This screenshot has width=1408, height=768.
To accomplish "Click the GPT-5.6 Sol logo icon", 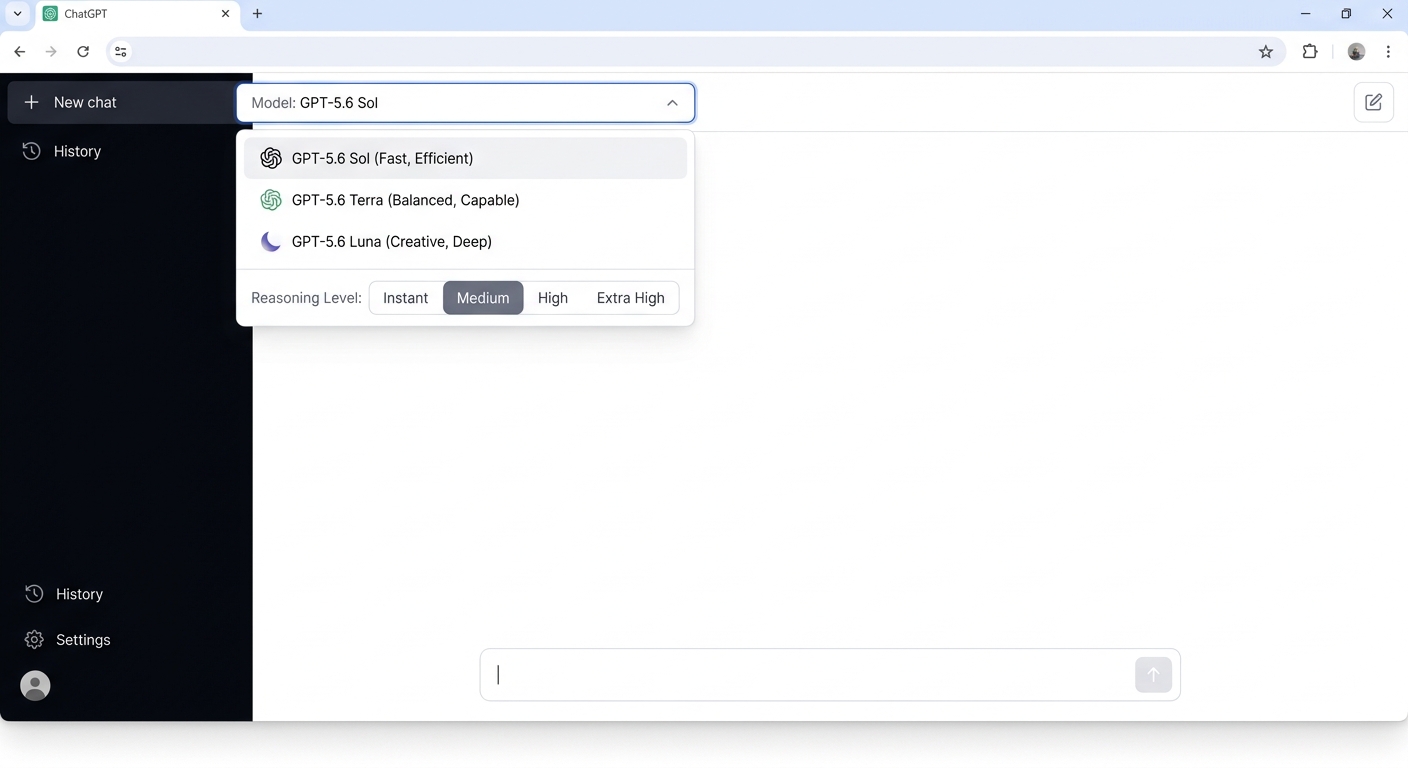I will click(x=271, y=158).
